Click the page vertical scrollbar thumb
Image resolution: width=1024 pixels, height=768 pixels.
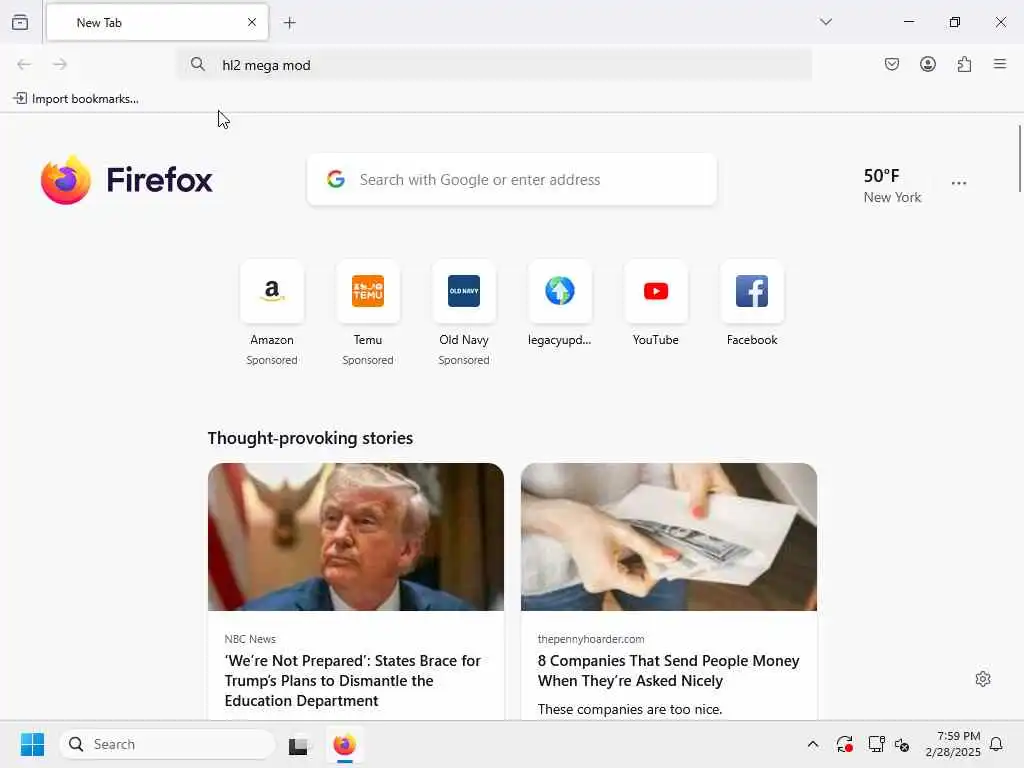pyautogui.click(x=1019, y=159)
